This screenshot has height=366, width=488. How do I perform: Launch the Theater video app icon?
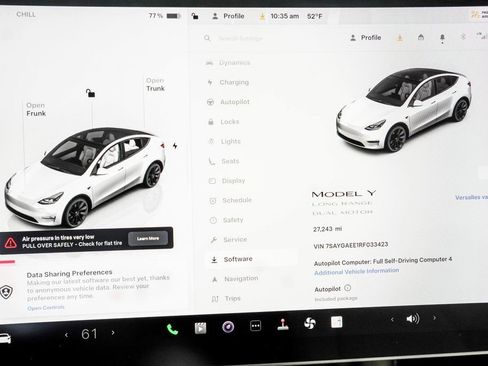point(200,328)
